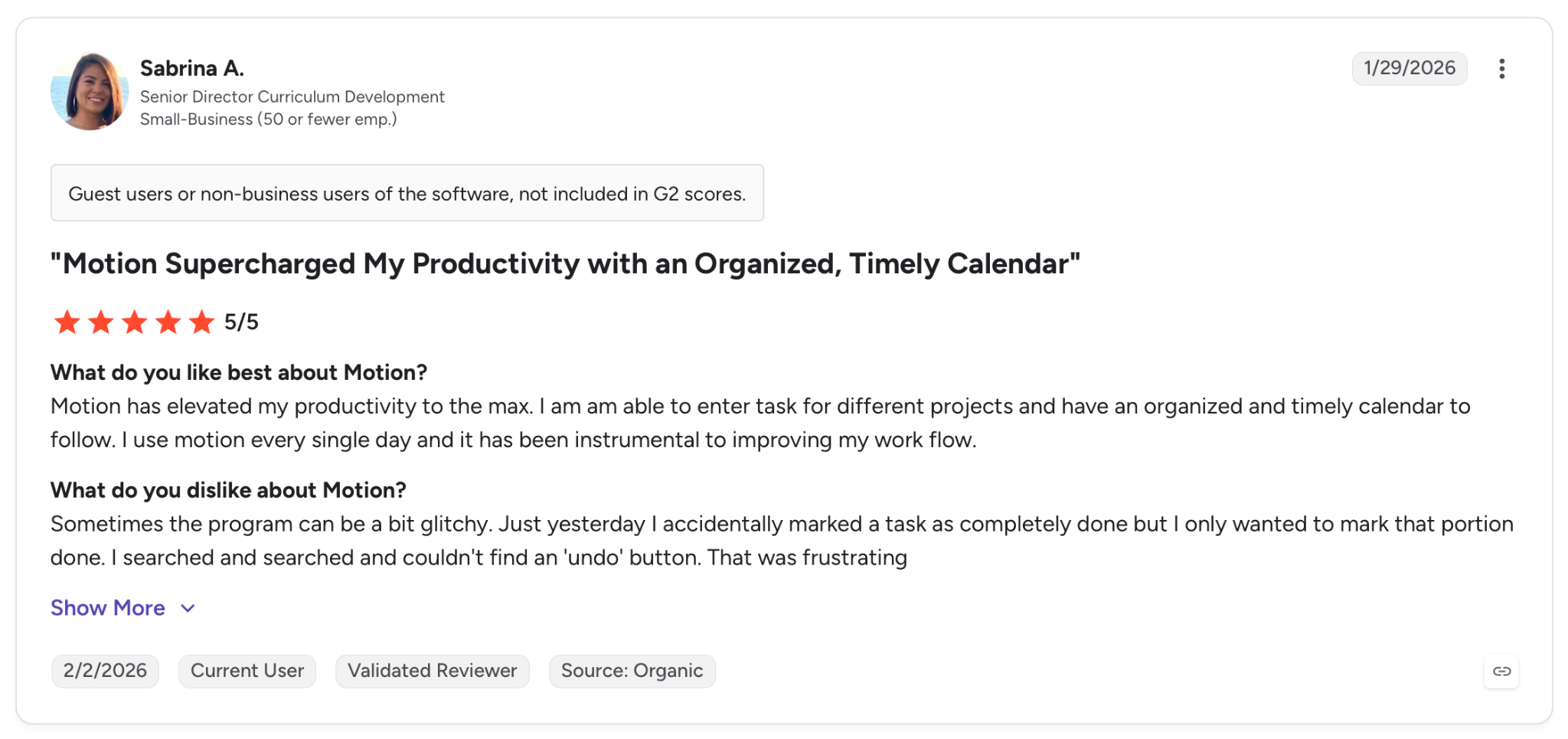Click the 5/5 rating score text
The image size is (1568, 739).
click(x=241, y=322)
